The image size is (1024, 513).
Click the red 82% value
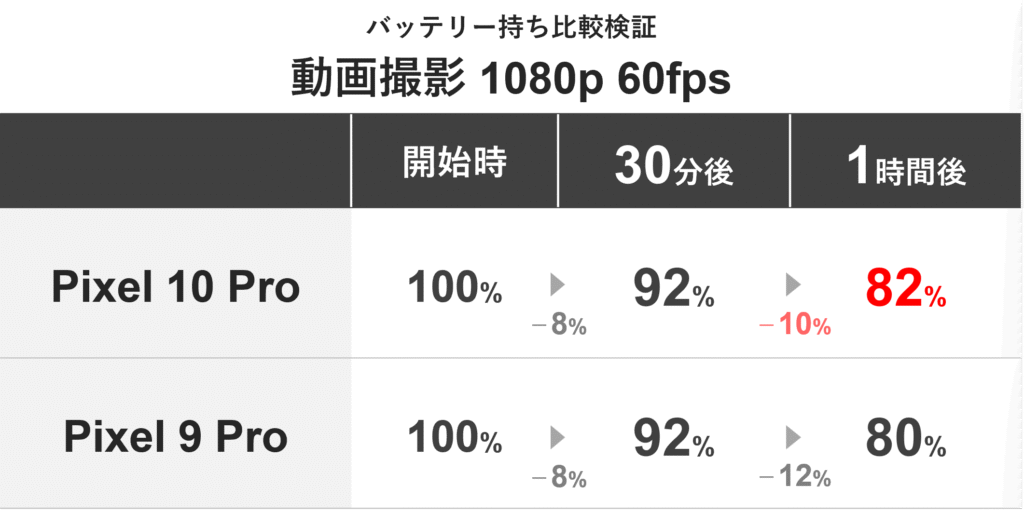tap(905, 289)
